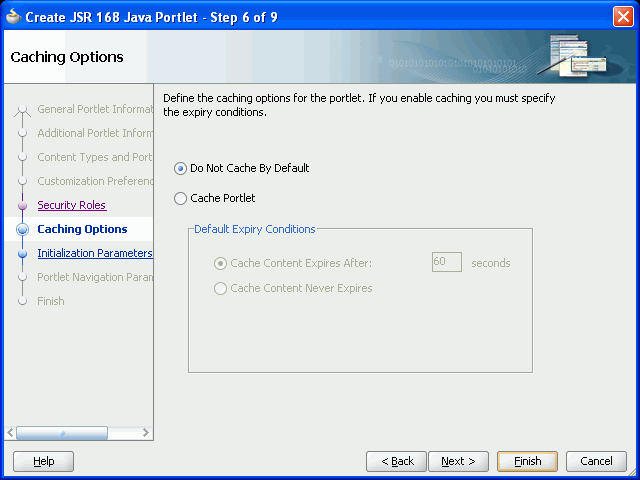Open the Security Roles step link
The image size is (640, 480).
(x=72, y=205)
